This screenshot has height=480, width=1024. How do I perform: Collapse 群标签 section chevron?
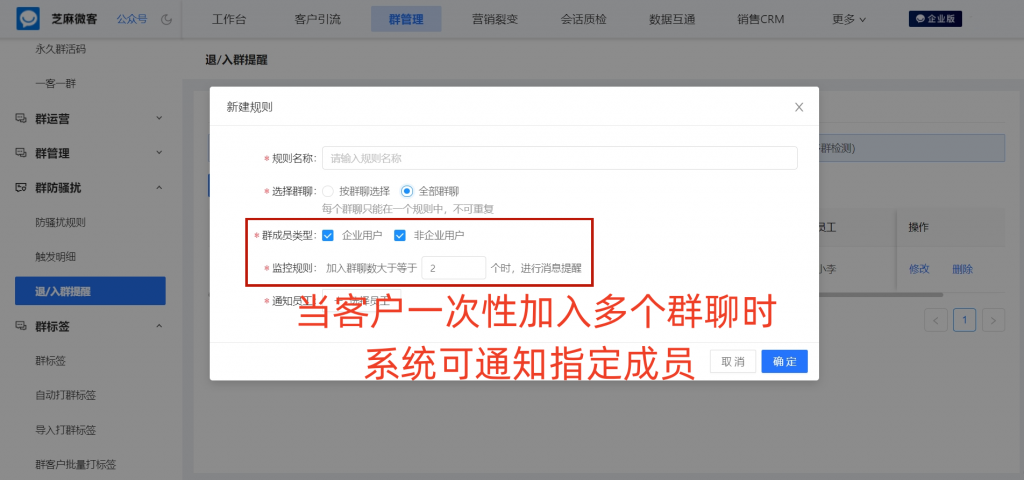(159, 326)
